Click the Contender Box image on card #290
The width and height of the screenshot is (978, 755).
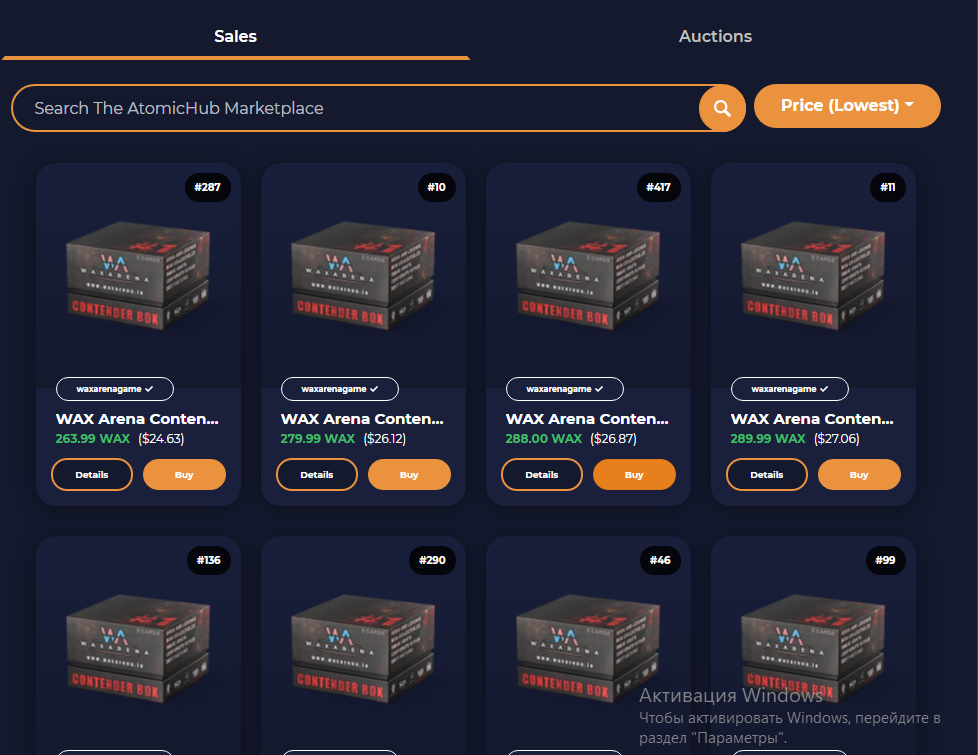[x=363, y=649]
